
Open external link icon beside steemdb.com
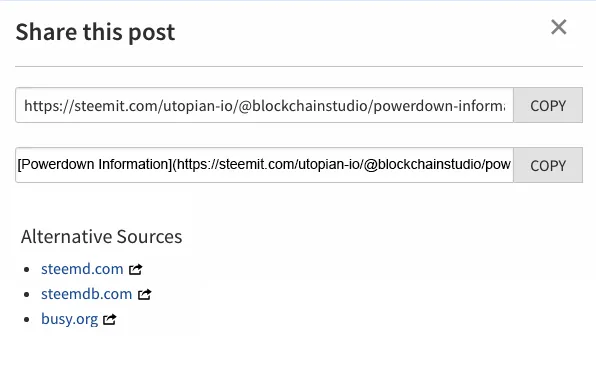pyautogui.click(x=144, y=294)
